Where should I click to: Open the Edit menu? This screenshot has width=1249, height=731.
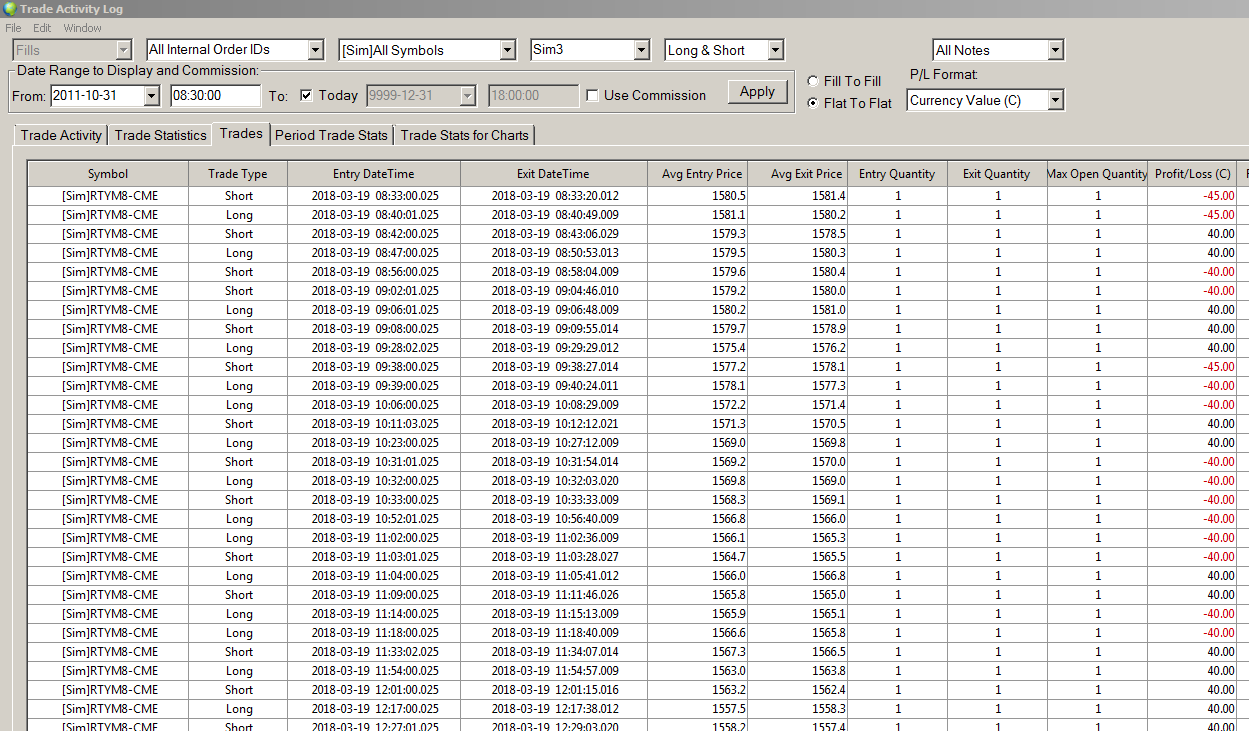pos(42,28)
